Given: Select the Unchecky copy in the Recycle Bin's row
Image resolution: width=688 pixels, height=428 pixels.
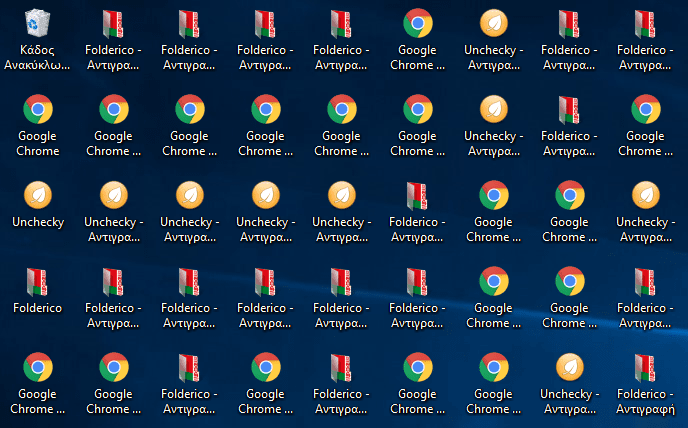Looking at the screenshot, I should tap(494, 23).
